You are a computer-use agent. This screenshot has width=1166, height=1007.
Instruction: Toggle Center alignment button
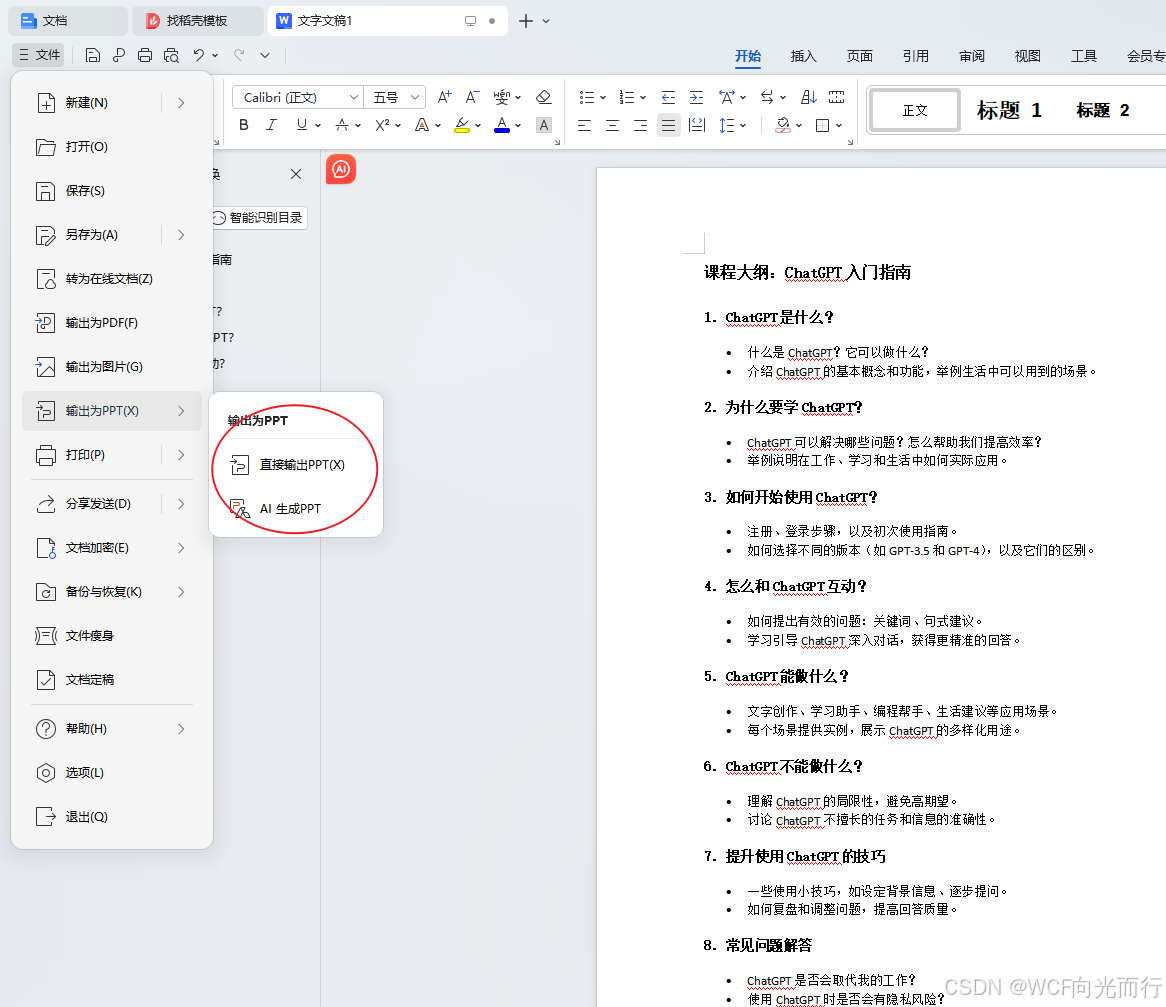pyautogui.click(x=613, y=125)
